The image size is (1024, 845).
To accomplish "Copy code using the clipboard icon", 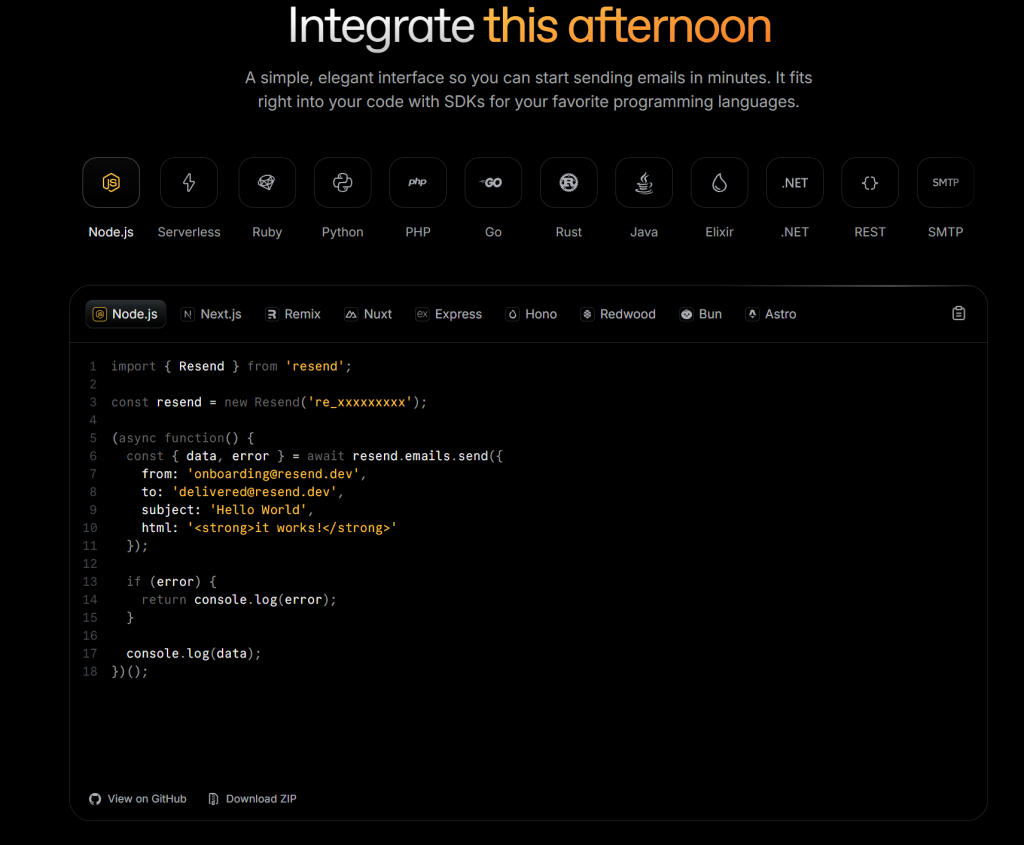I will click(x=958, y=313).
